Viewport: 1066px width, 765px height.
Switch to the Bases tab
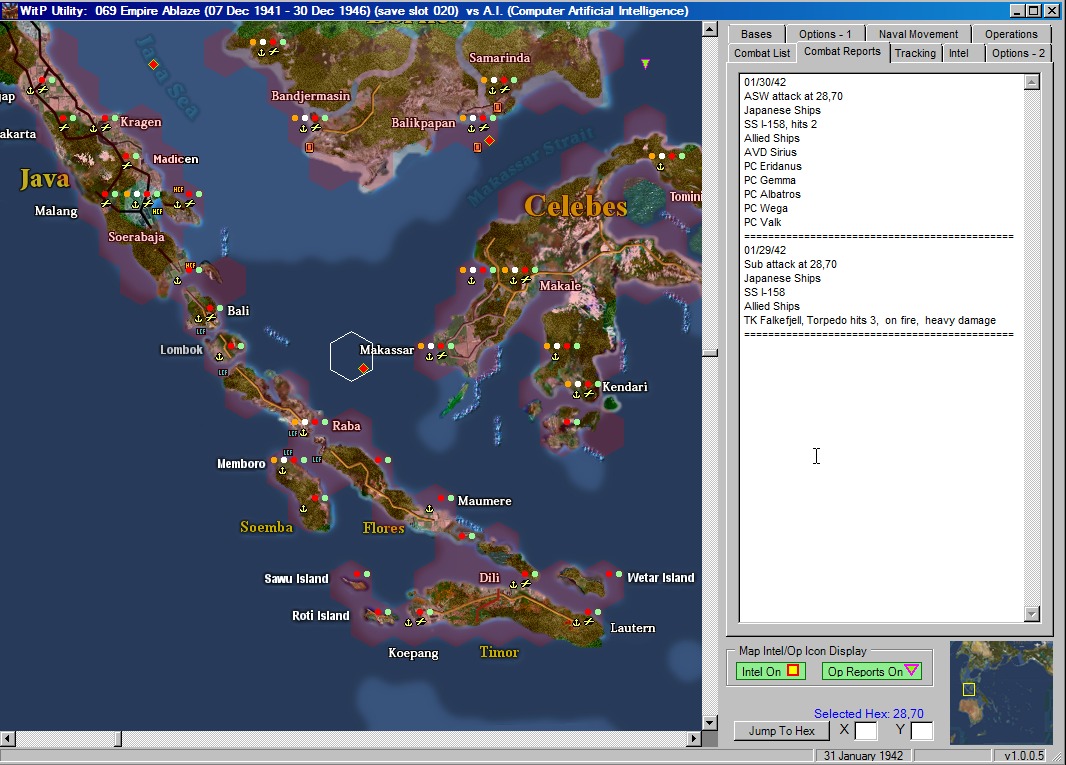(756, 34)
